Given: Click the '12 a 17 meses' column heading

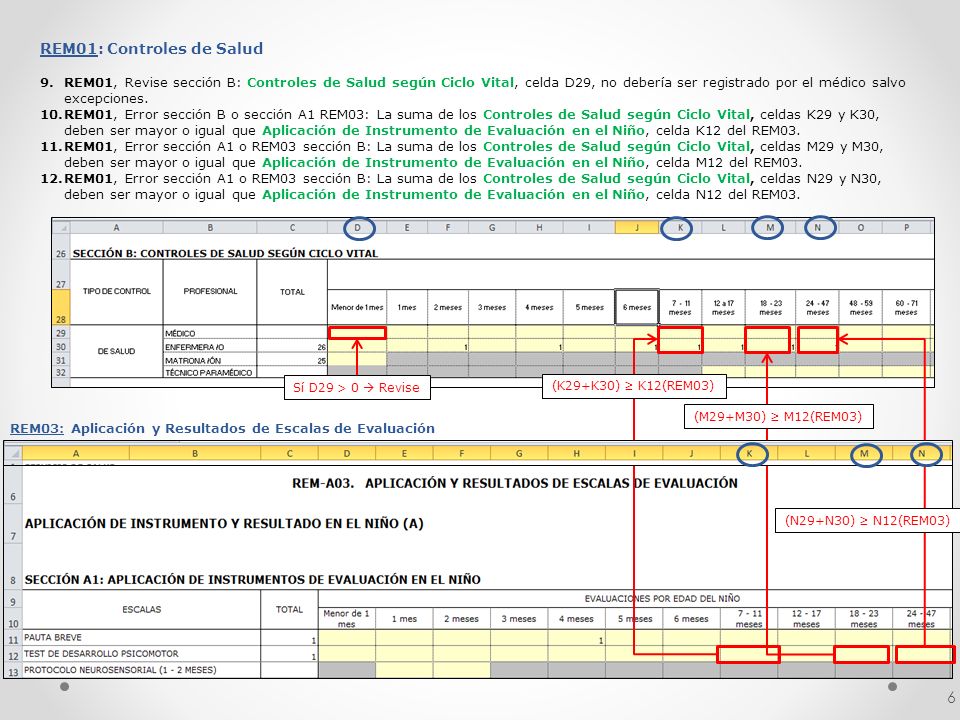Looking at the screenshot, I should pos(723,307).
